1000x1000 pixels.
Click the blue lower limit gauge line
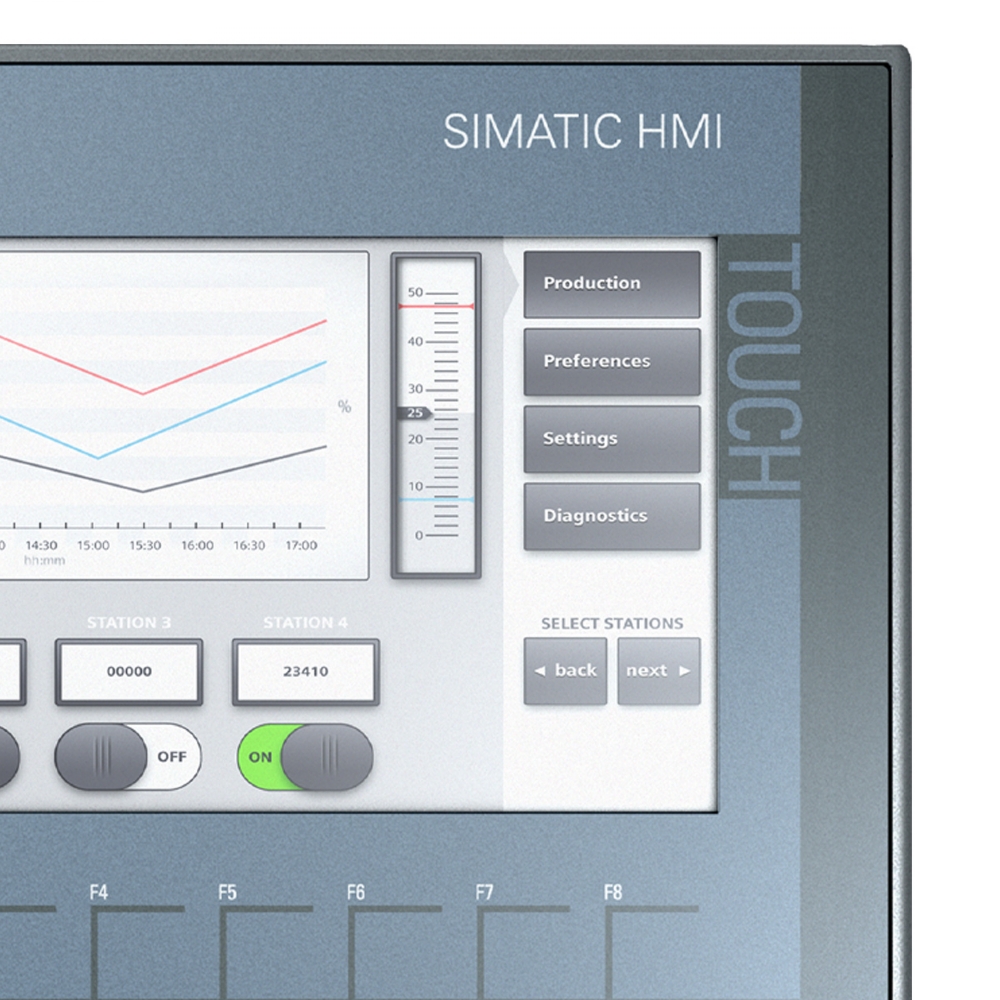click(x=436, y=499)
